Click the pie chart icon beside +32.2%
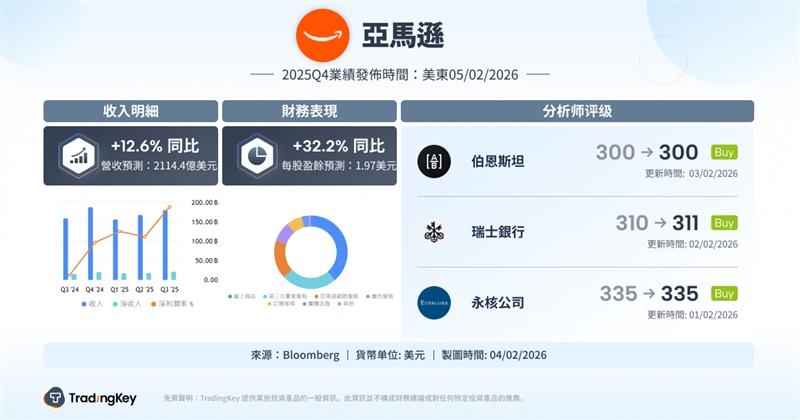 pyautogui.click(x=254, y=155)
